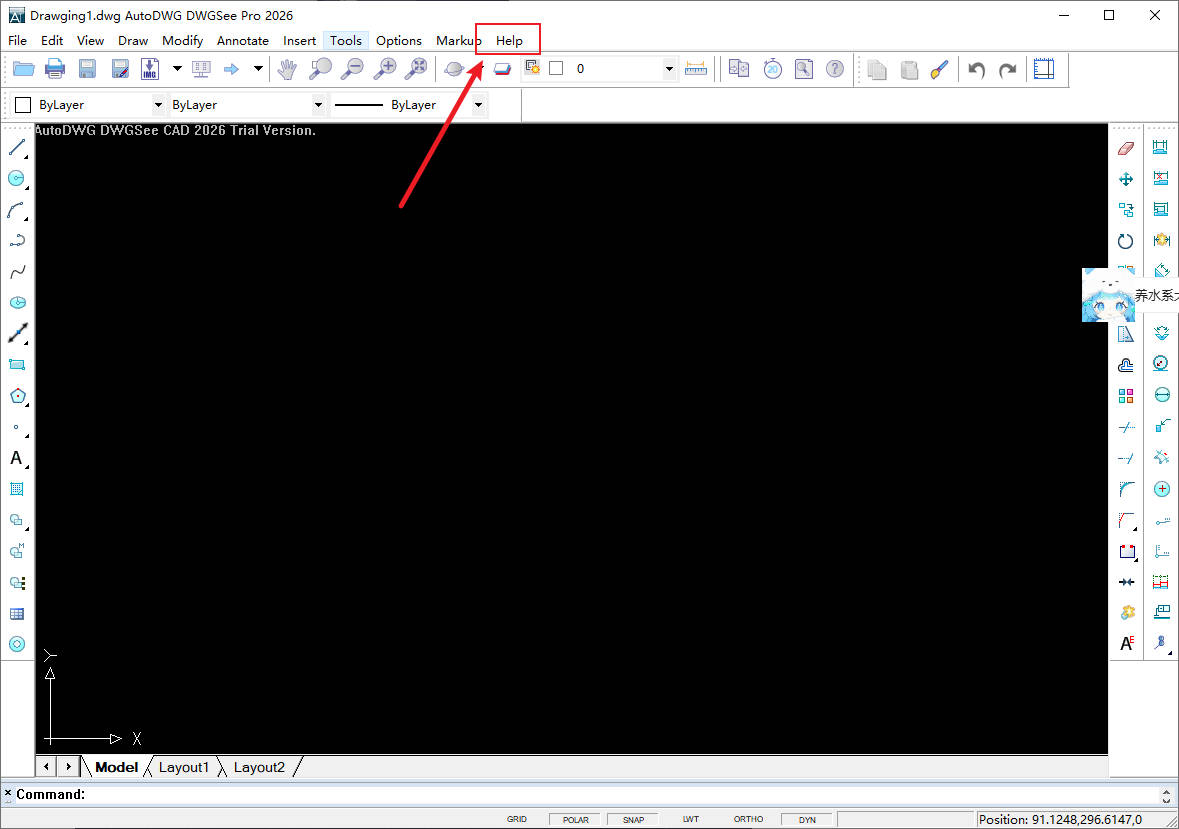The width and height of the screenshot is (1179, 829).
Task: Click the Zoom Extents magnifier icon
Action: click(x=416, y=69)
